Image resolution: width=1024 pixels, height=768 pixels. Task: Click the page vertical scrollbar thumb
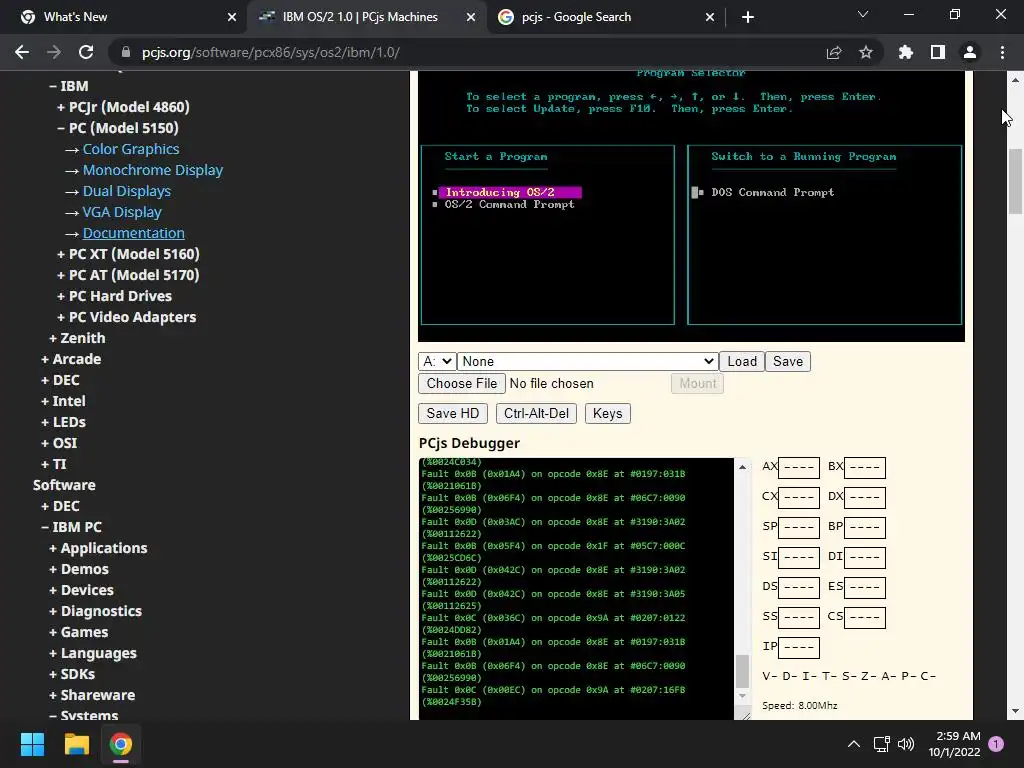[1015, 182]
